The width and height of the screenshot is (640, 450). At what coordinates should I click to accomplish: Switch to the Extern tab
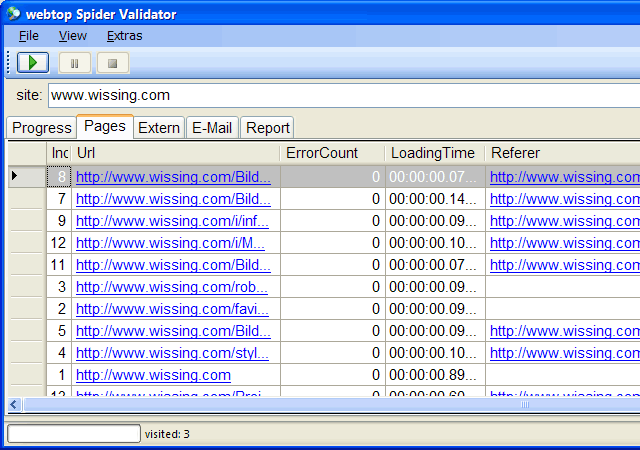(159, 128)
